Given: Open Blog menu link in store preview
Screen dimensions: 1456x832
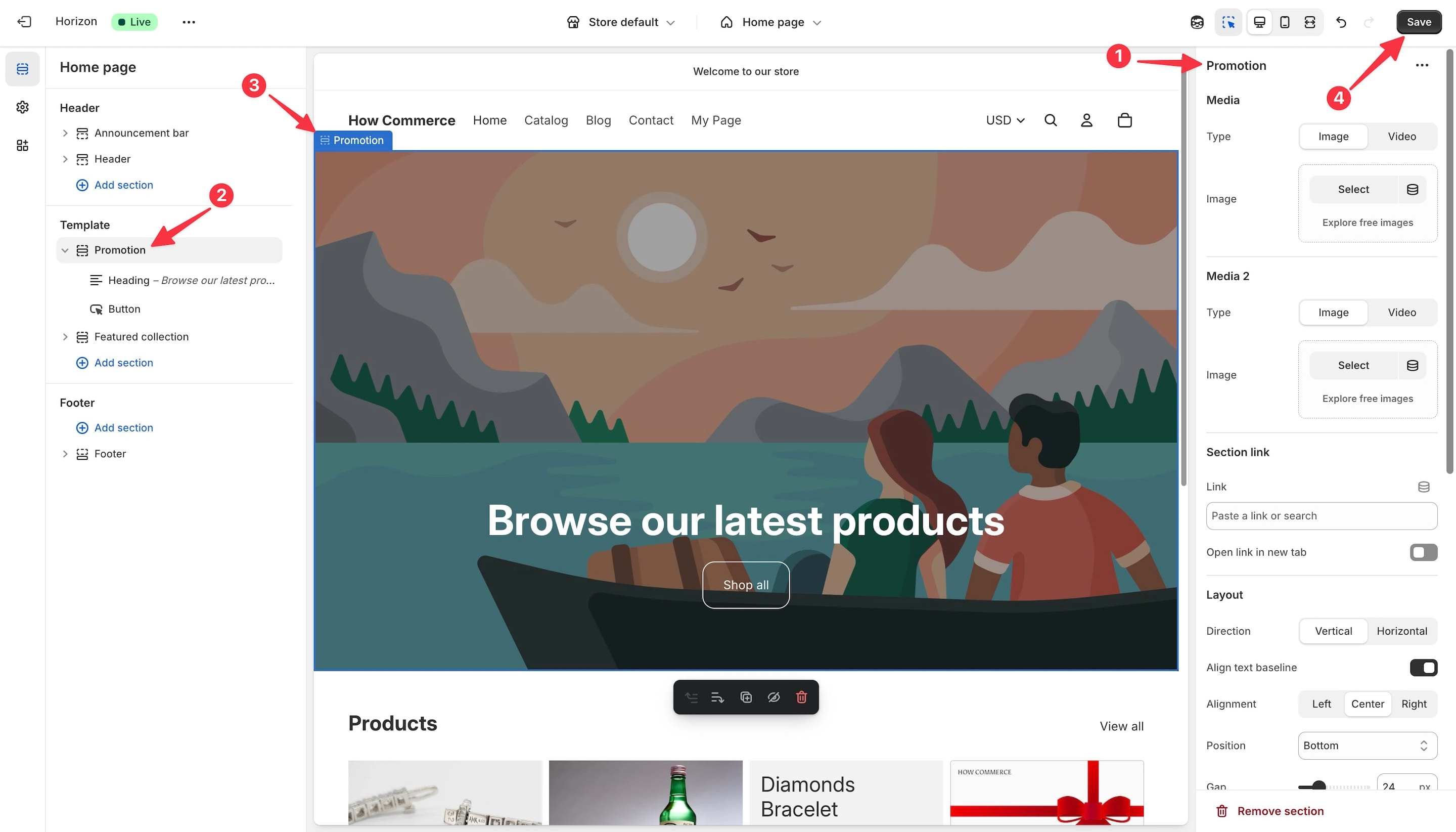Looking at the screenshot, I should pos(598,120).
